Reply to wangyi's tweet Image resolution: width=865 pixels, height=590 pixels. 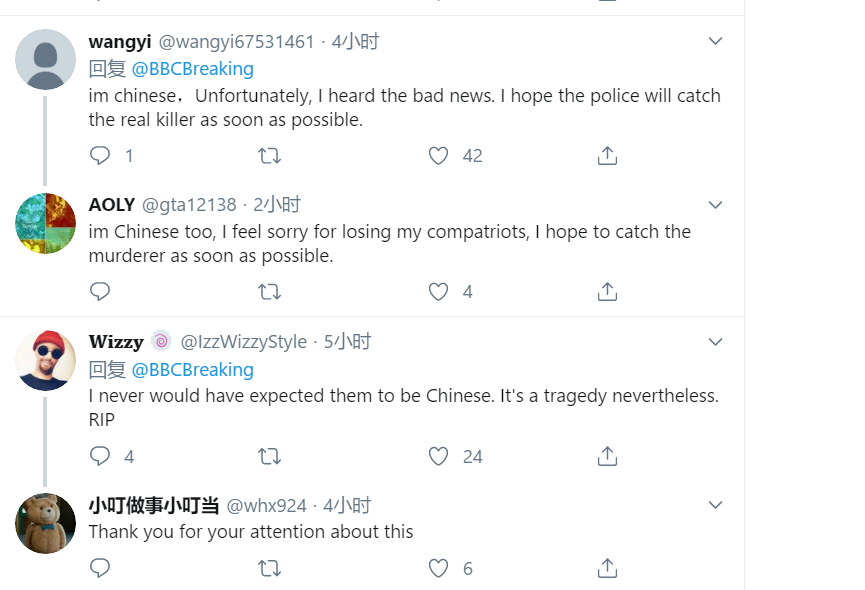click(x=100, y=155)
